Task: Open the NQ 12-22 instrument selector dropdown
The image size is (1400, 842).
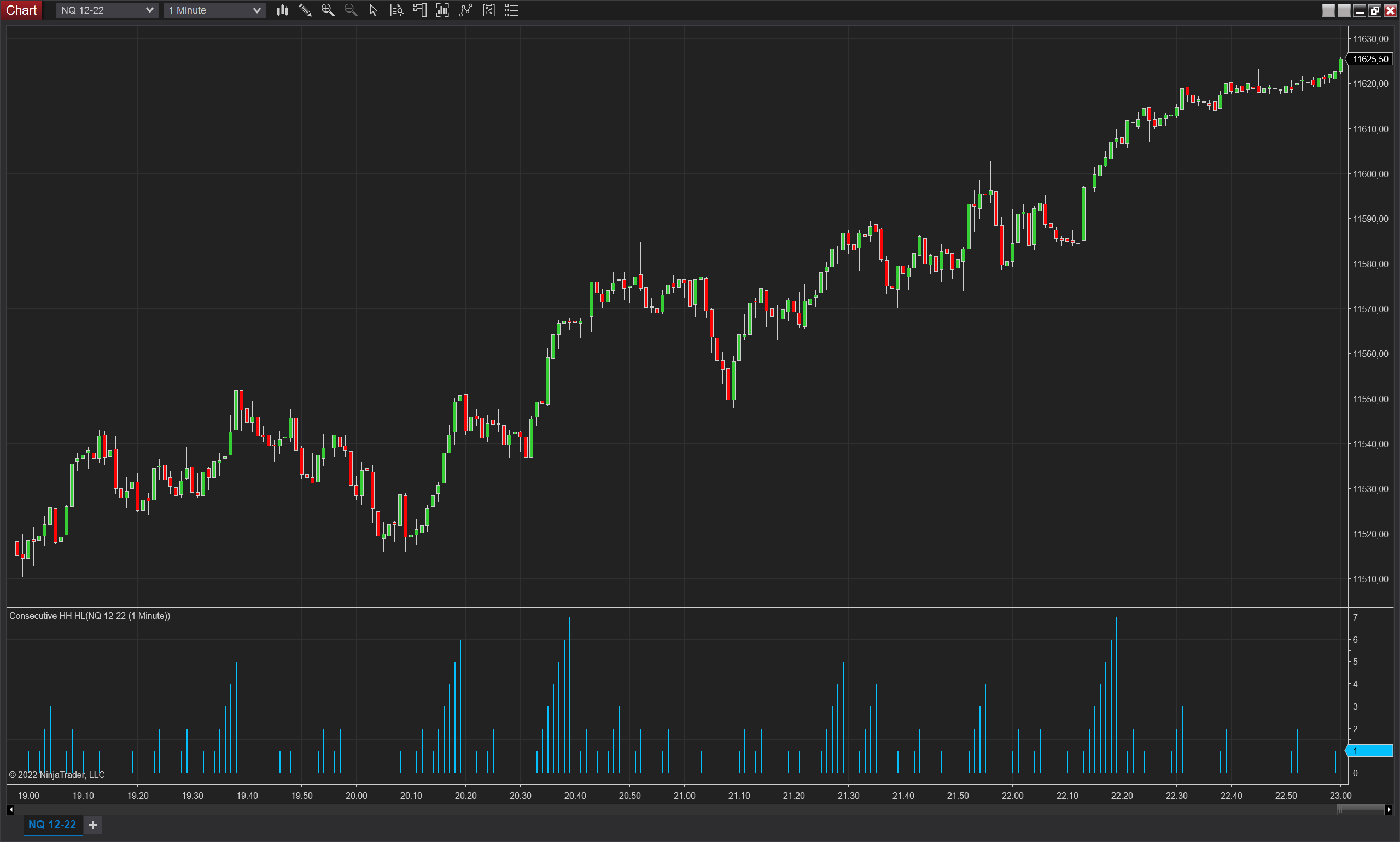Action: click(107, 10)
